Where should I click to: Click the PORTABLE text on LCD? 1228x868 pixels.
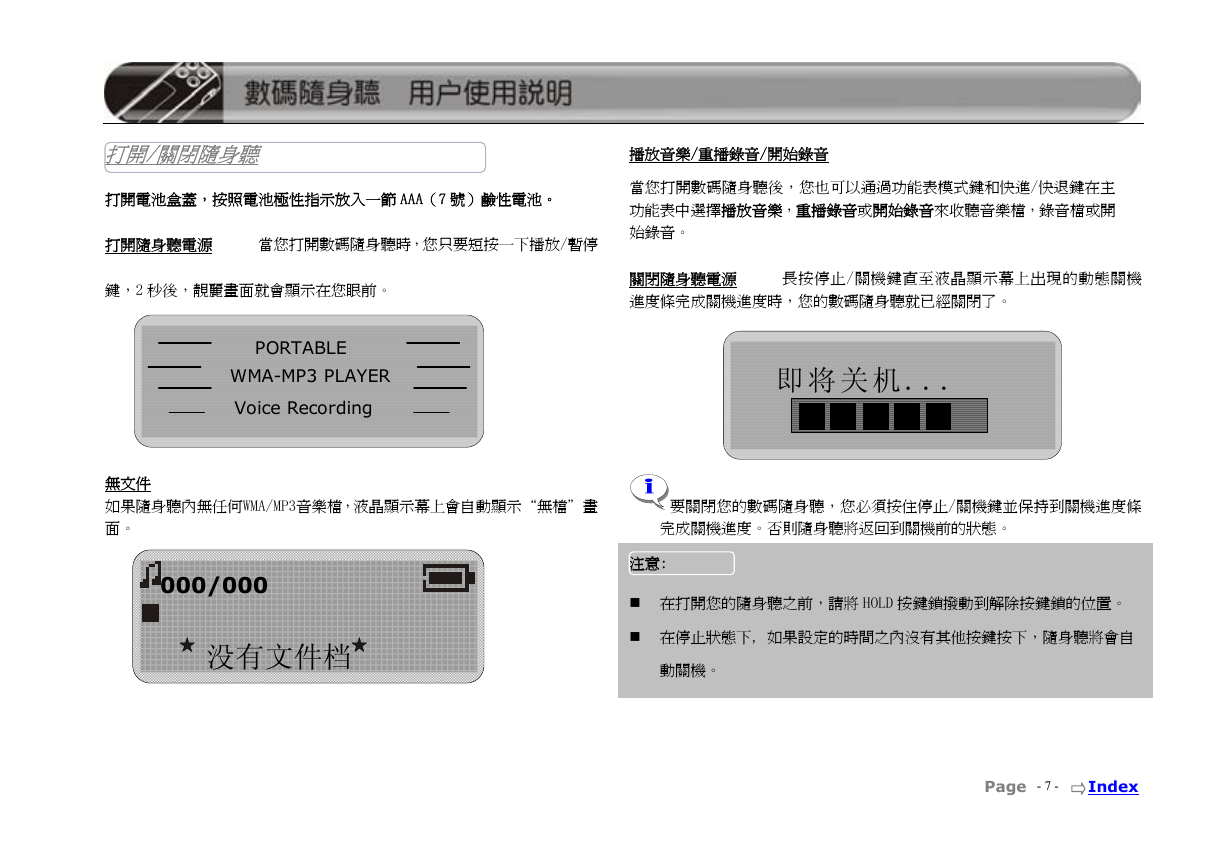[301, 348]
